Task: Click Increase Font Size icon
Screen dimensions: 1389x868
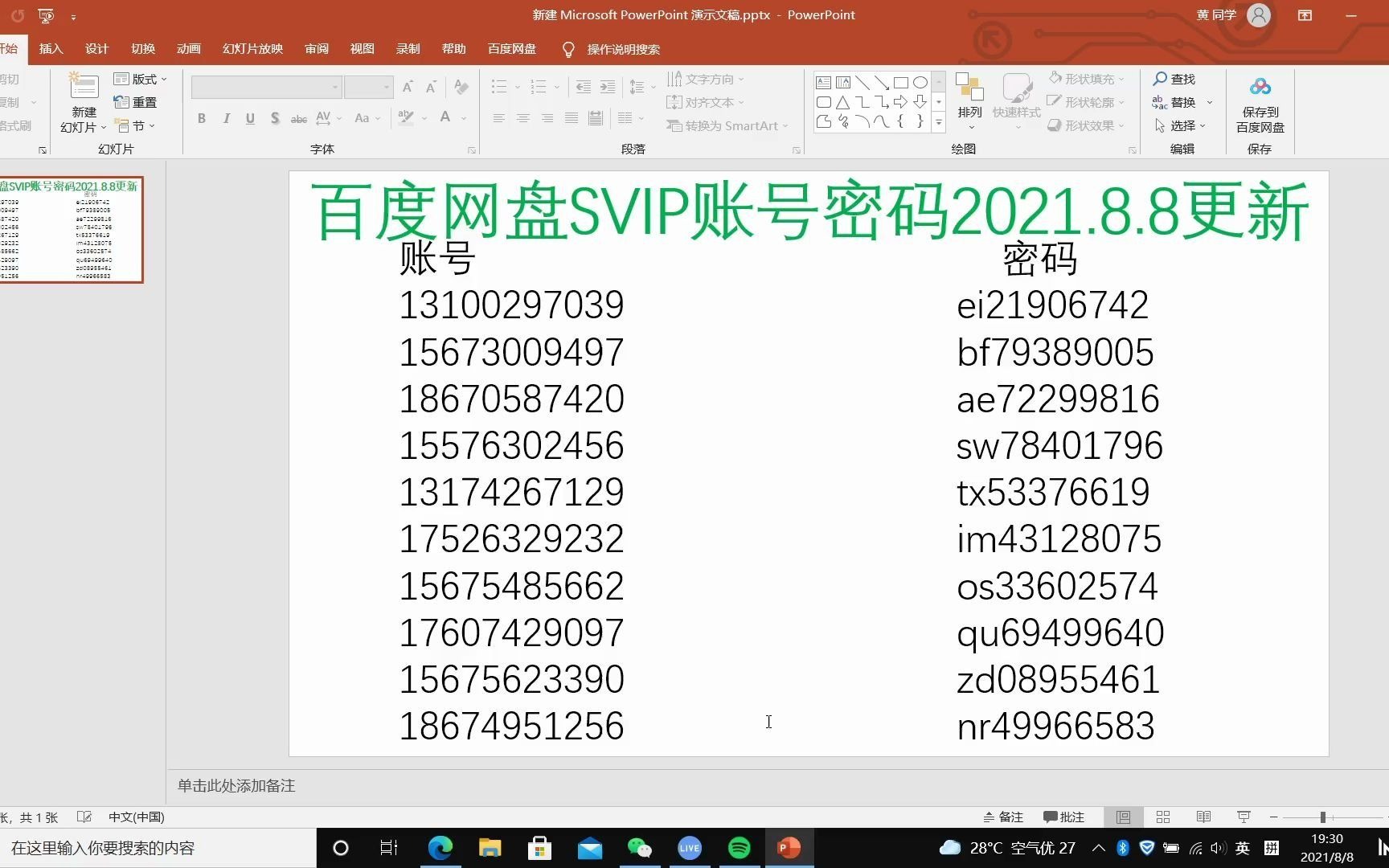Action: coord(408,87)
